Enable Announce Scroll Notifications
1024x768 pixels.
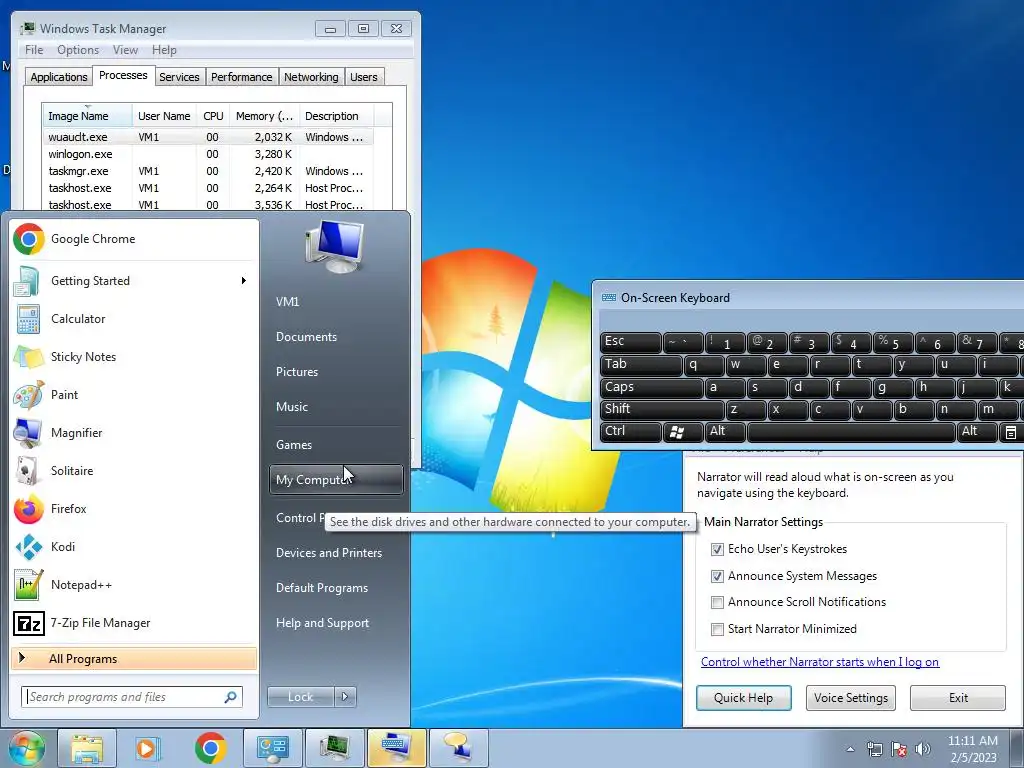pyautogui.click(x=717, y=602)
